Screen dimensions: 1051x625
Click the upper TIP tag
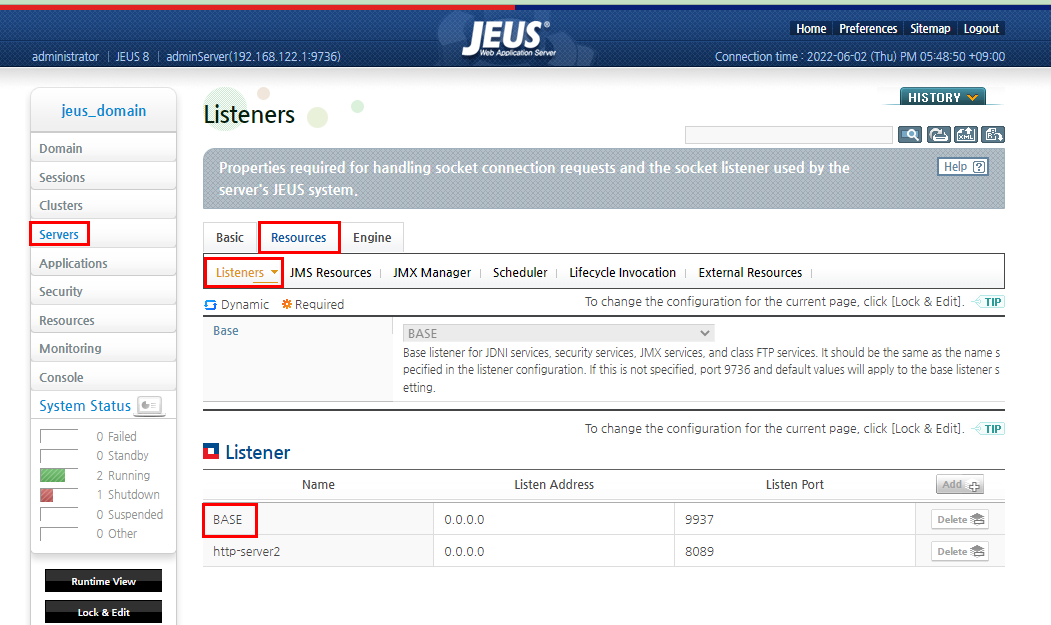point(989,302)
